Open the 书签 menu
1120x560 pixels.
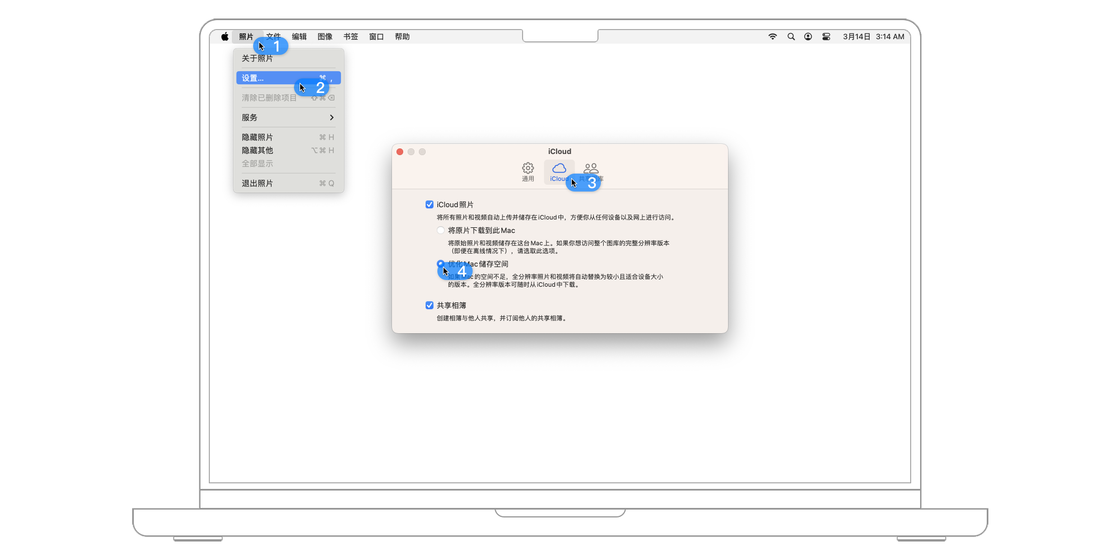[351, 36]
